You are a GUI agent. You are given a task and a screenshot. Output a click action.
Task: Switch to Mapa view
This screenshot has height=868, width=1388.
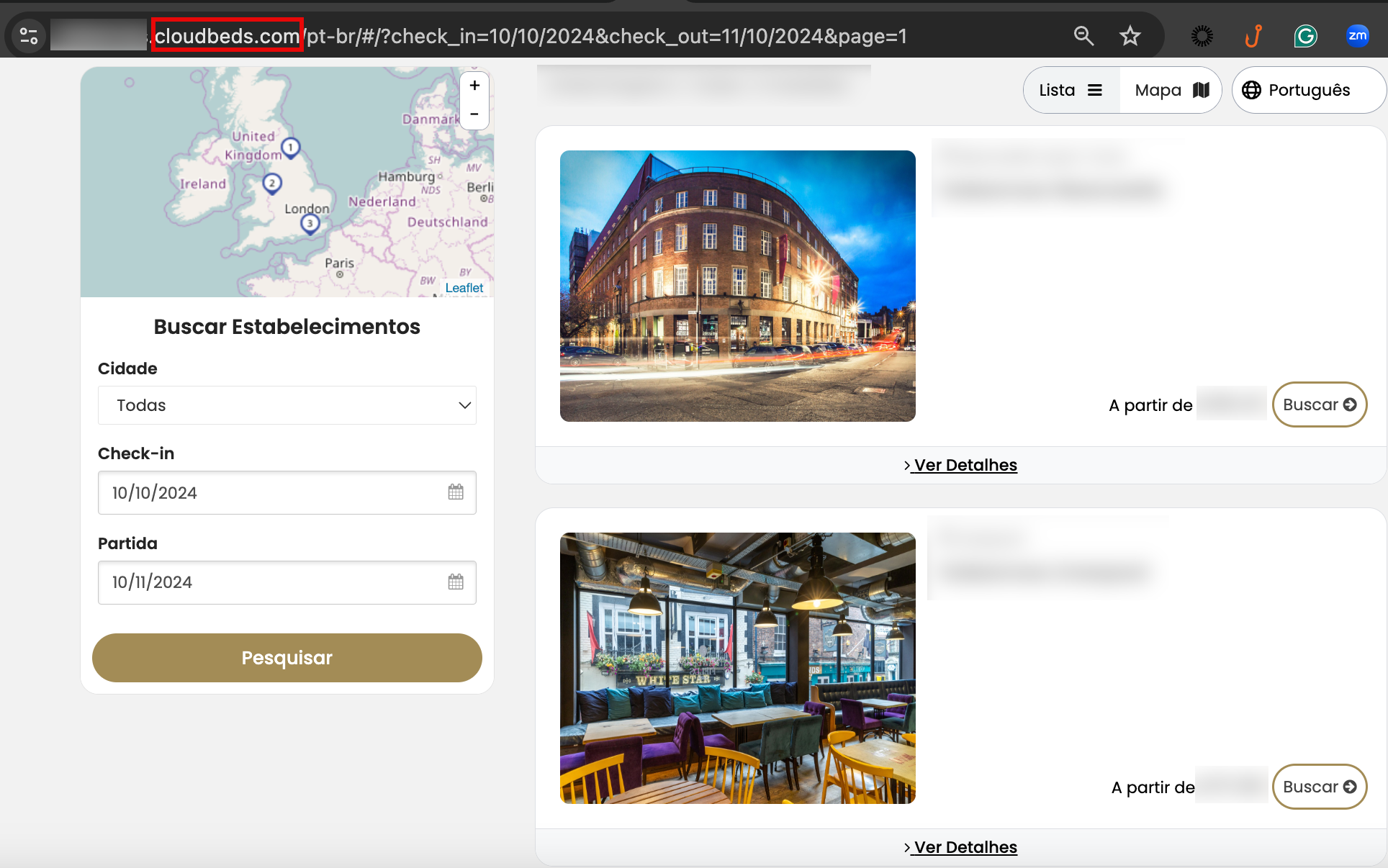pyautogui.click(x=1171, y=90)
